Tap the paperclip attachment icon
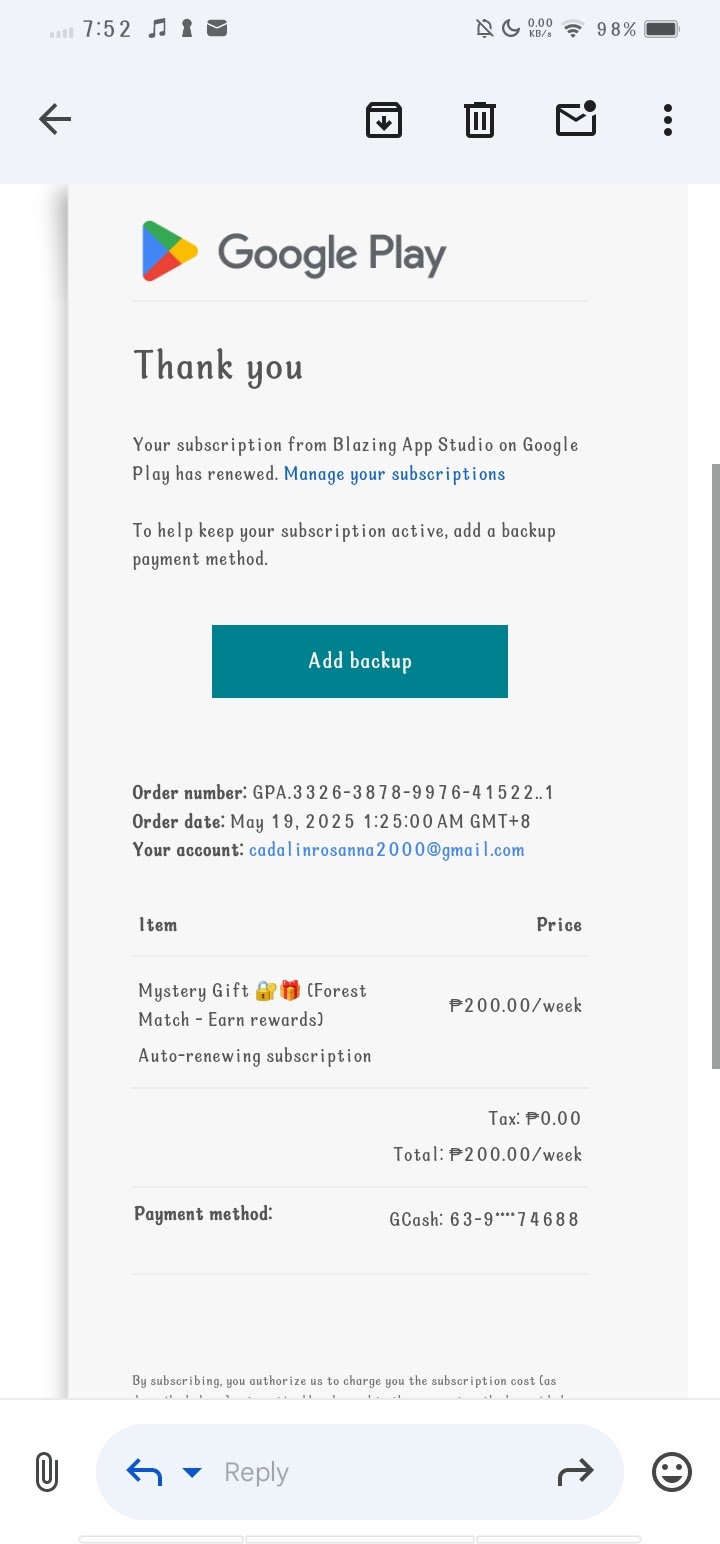 pos(47,1472)
